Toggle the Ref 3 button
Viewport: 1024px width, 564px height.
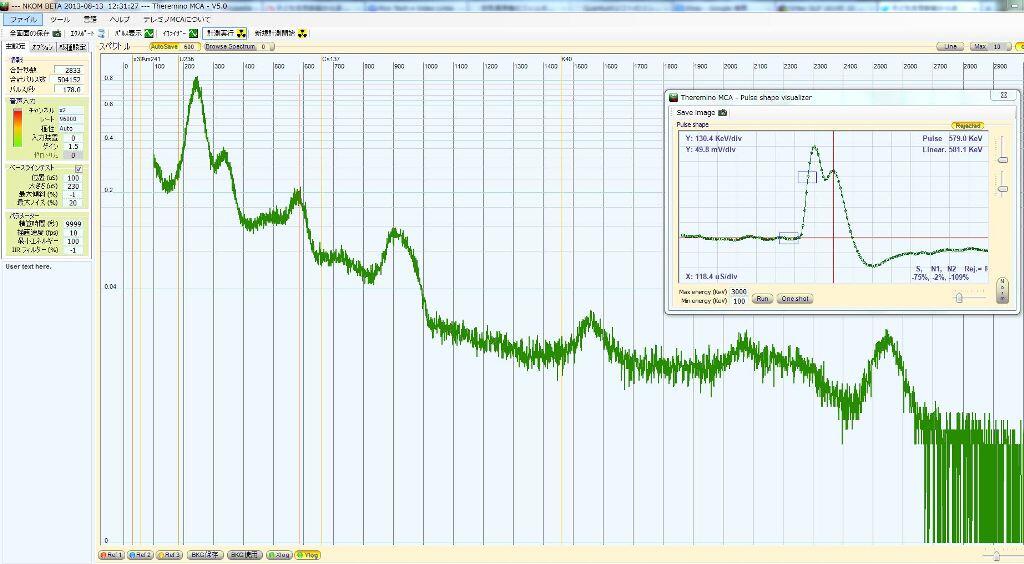pyautogui.click(x=170, y=555)
